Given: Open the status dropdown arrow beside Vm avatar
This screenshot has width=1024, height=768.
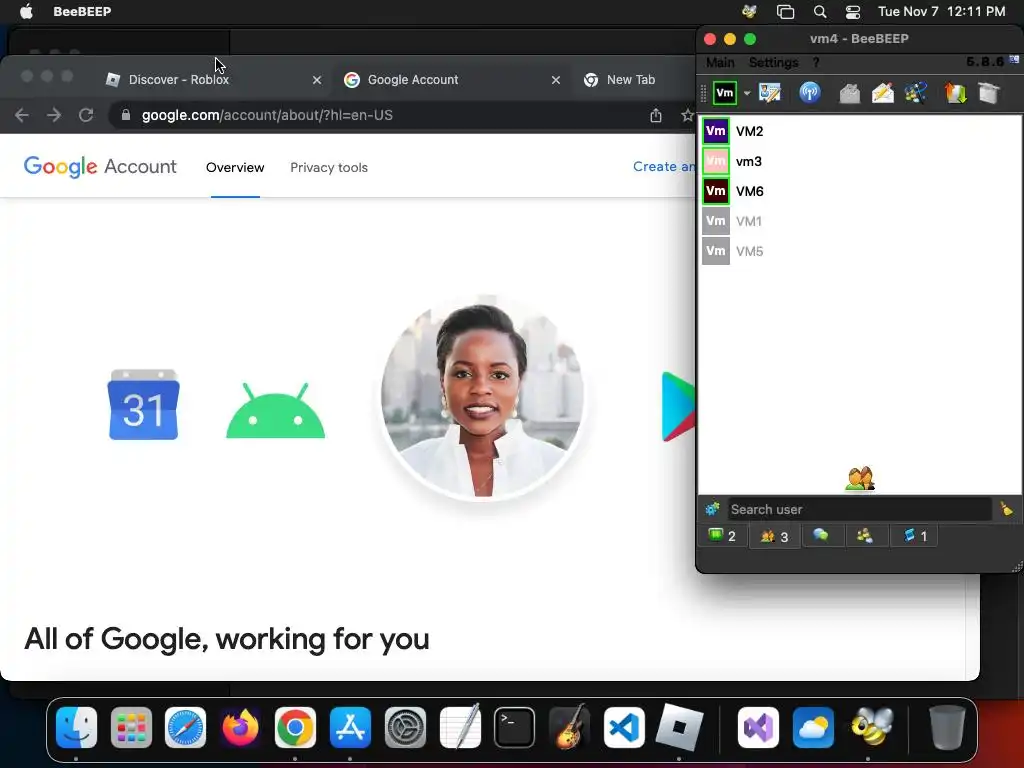Looking at the screenshot, I should 747,93.
